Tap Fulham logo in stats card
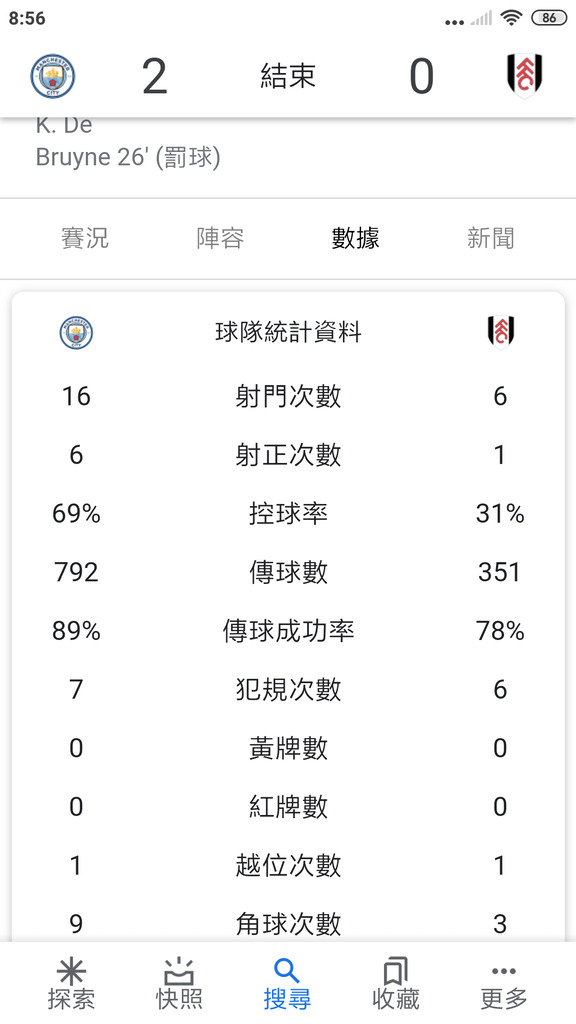Viewport: 576px width, 1024px height. point(501,332)
